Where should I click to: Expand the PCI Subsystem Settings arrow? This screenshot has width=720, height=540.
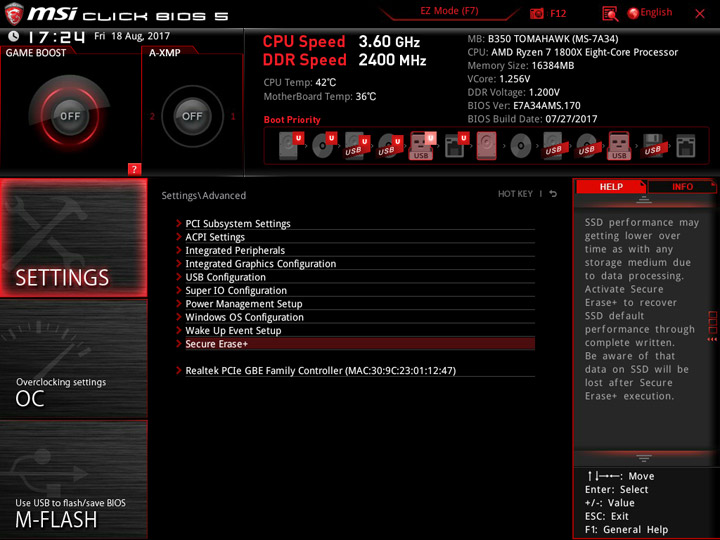(179, 223)
